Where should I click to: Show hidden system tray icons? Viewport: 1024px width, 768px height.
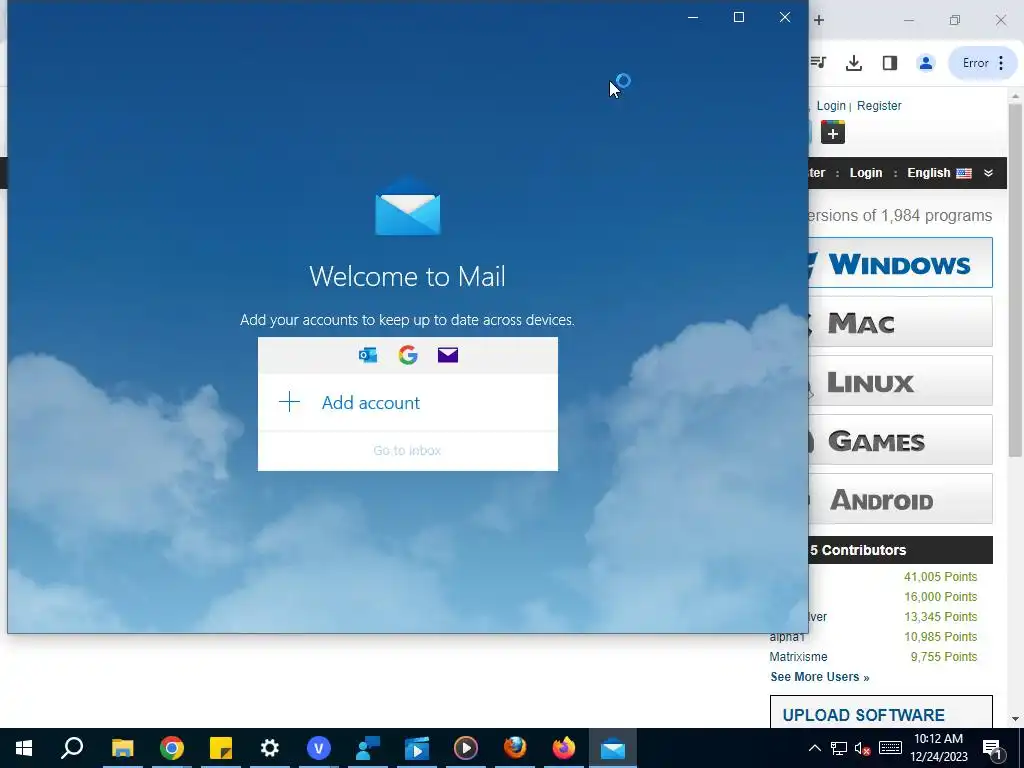click(814, 748)
